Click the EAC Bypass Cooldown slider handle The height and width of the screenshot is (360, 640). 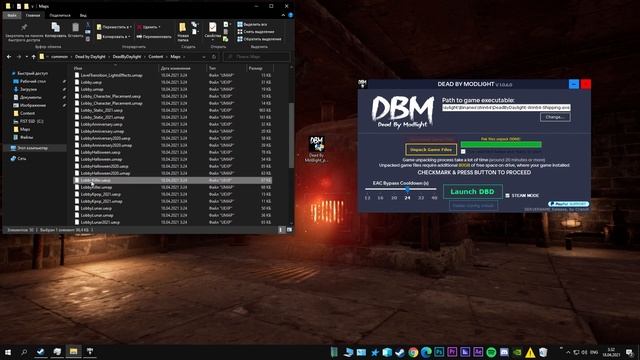click(x=407, y=189)
